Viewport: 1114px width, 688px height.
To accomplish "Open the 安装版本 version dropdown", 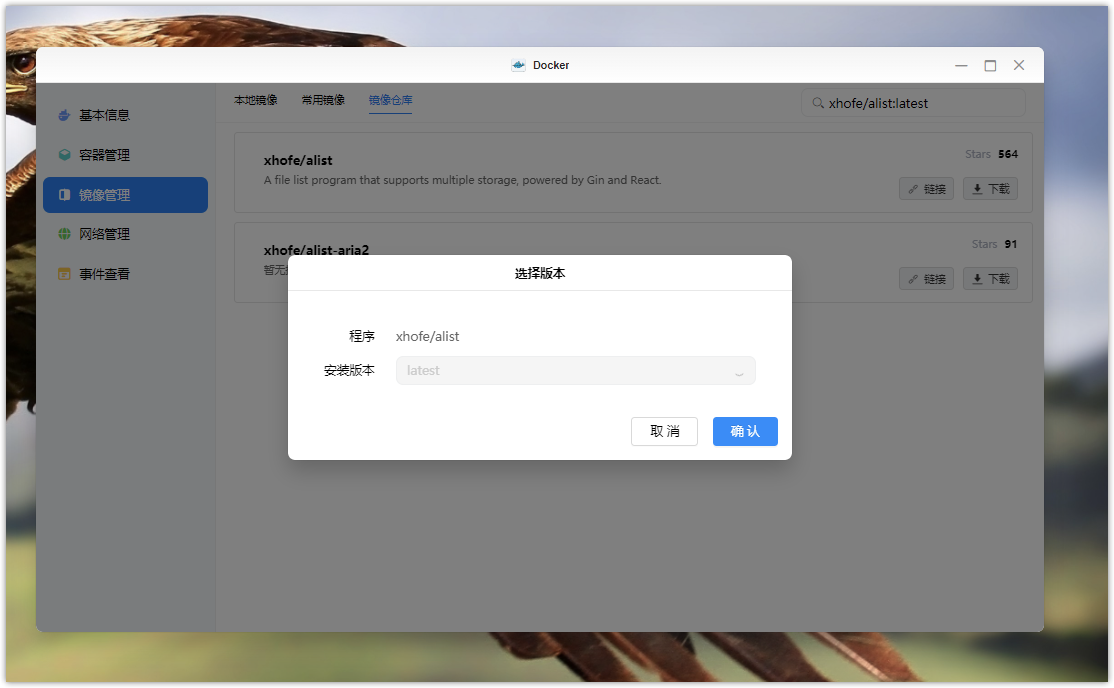I will 575,370.
